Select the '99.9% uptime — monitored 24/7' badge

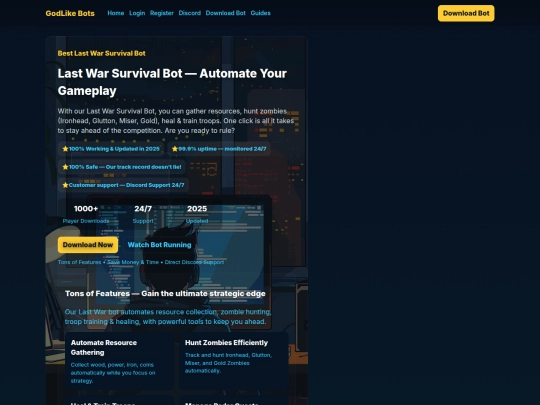point(219,149)
